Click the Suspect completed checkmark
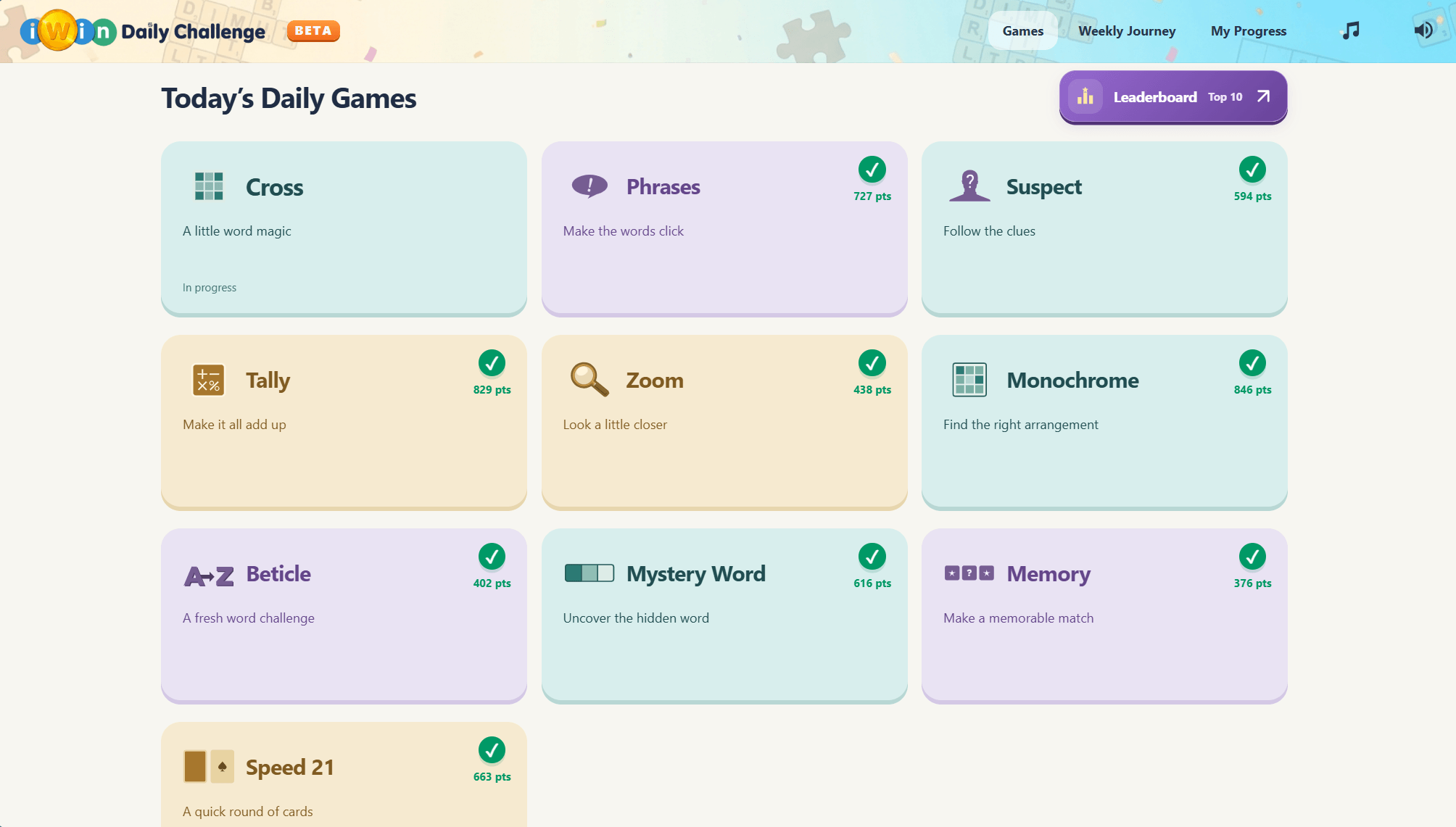 pos(1252,170)
